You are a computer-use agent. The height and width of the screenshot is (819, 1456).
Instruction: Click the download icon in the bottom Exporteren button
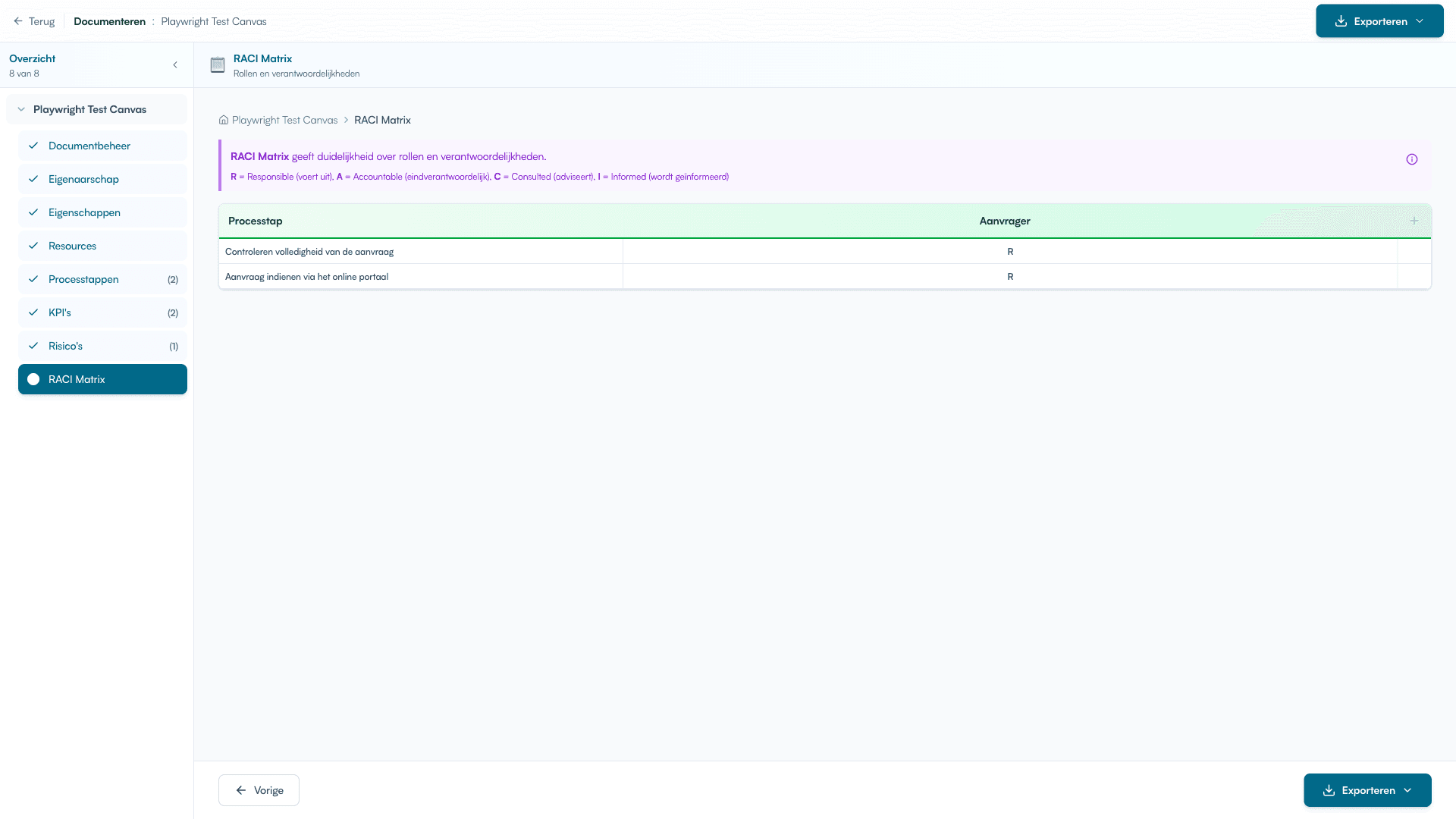pyautogui.click(x=1329, y=790)
